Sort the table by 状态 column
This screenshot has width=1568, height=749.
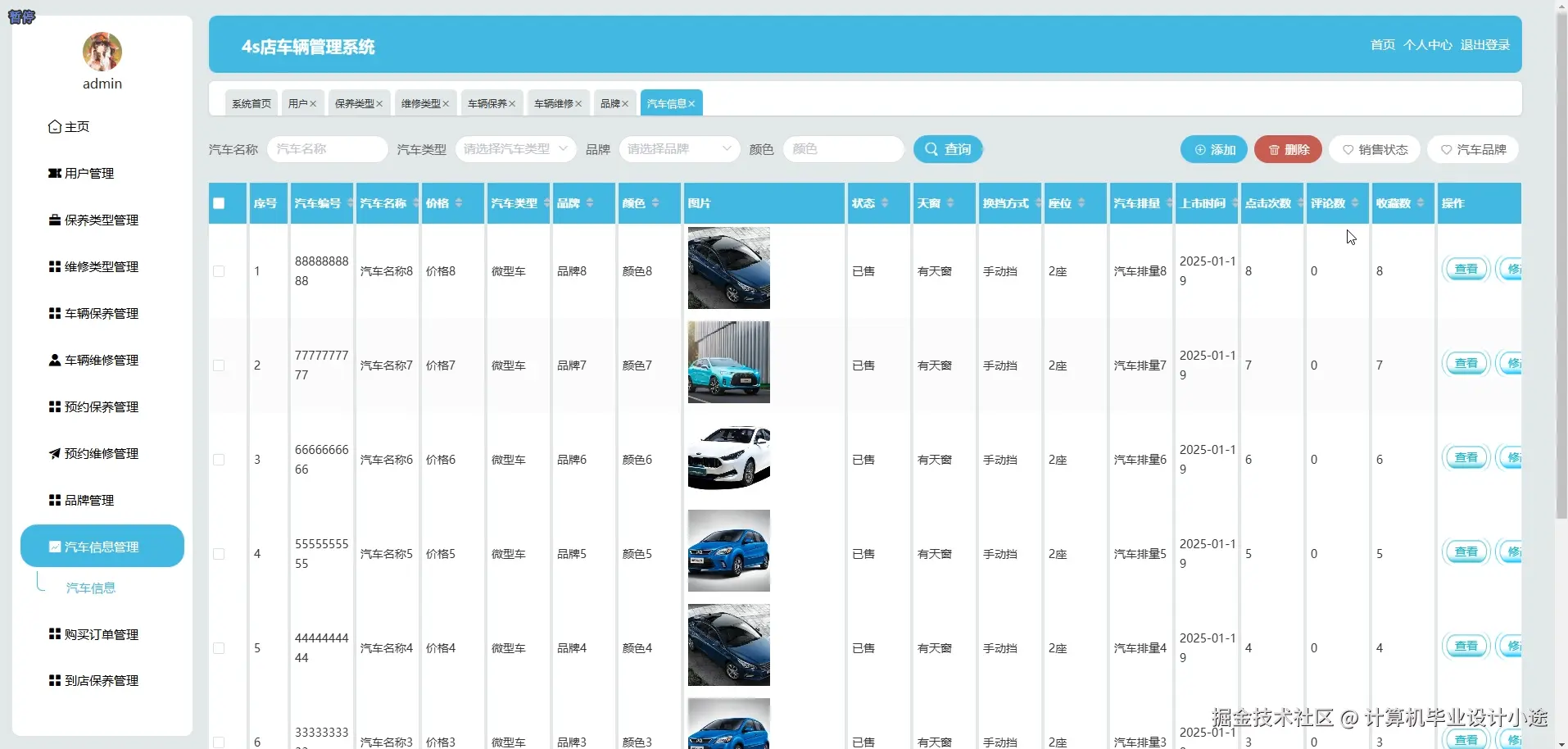coord(885,203)
